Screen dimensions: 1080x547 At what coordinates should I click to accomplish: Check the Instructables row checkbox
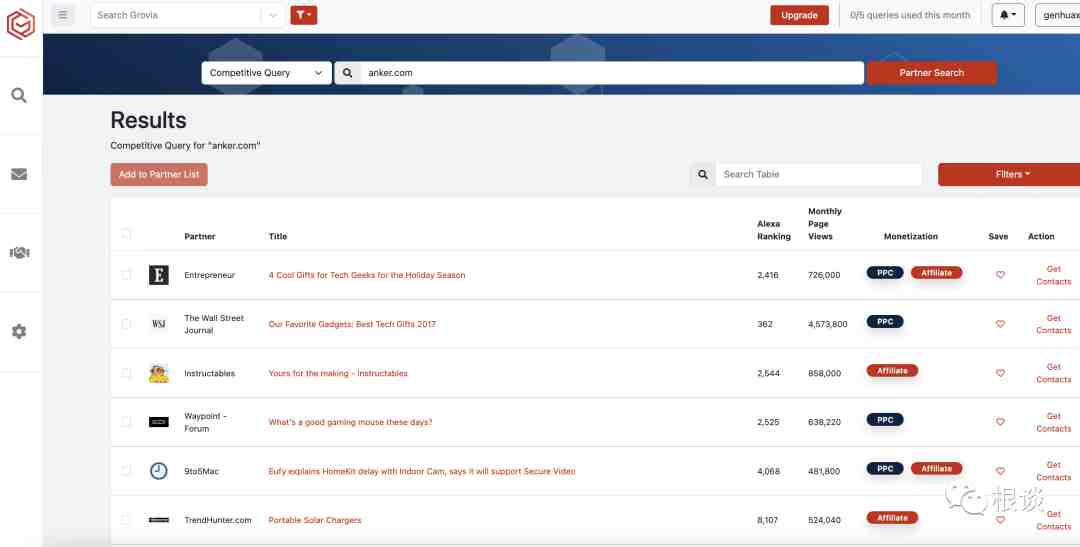pyautogui.click(x=126, y=373)
